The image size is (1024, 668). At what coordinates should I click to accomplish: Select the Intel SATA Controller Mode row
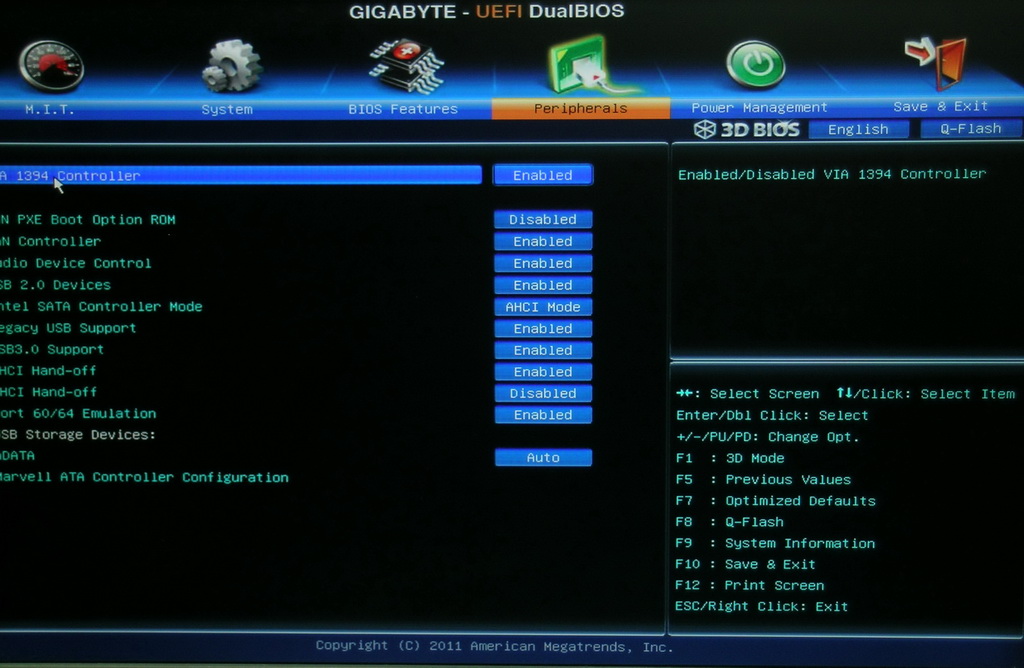tap(101, 307)
